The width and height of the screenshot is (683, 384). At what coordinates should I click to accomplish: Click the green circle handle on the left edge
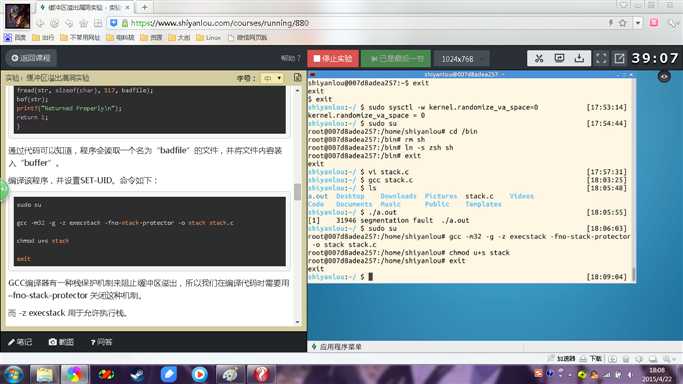coord(3,190)
